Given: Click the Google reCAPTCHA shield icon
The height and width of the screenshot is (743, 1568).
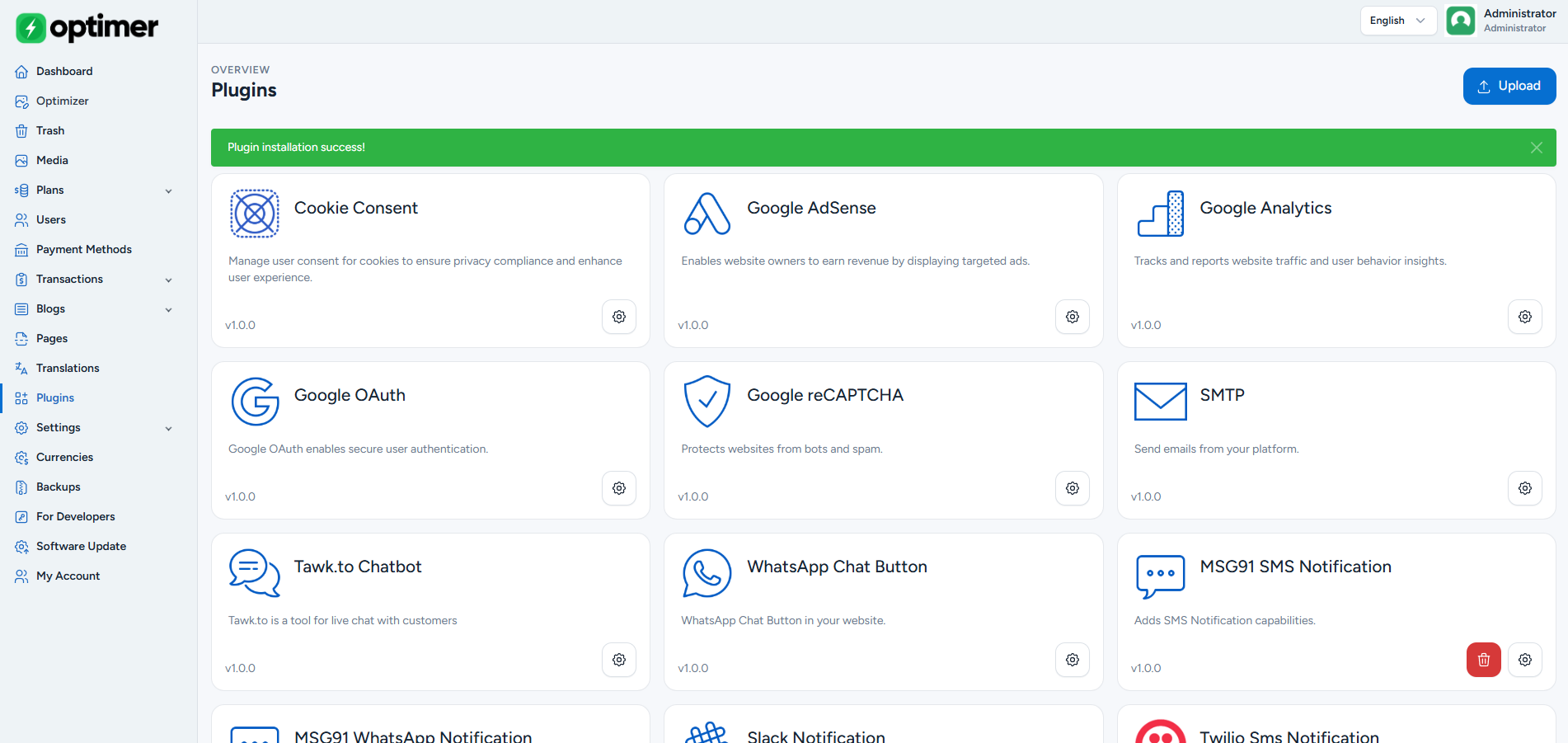Looking at the screenshot, I should tap(707, 402).
